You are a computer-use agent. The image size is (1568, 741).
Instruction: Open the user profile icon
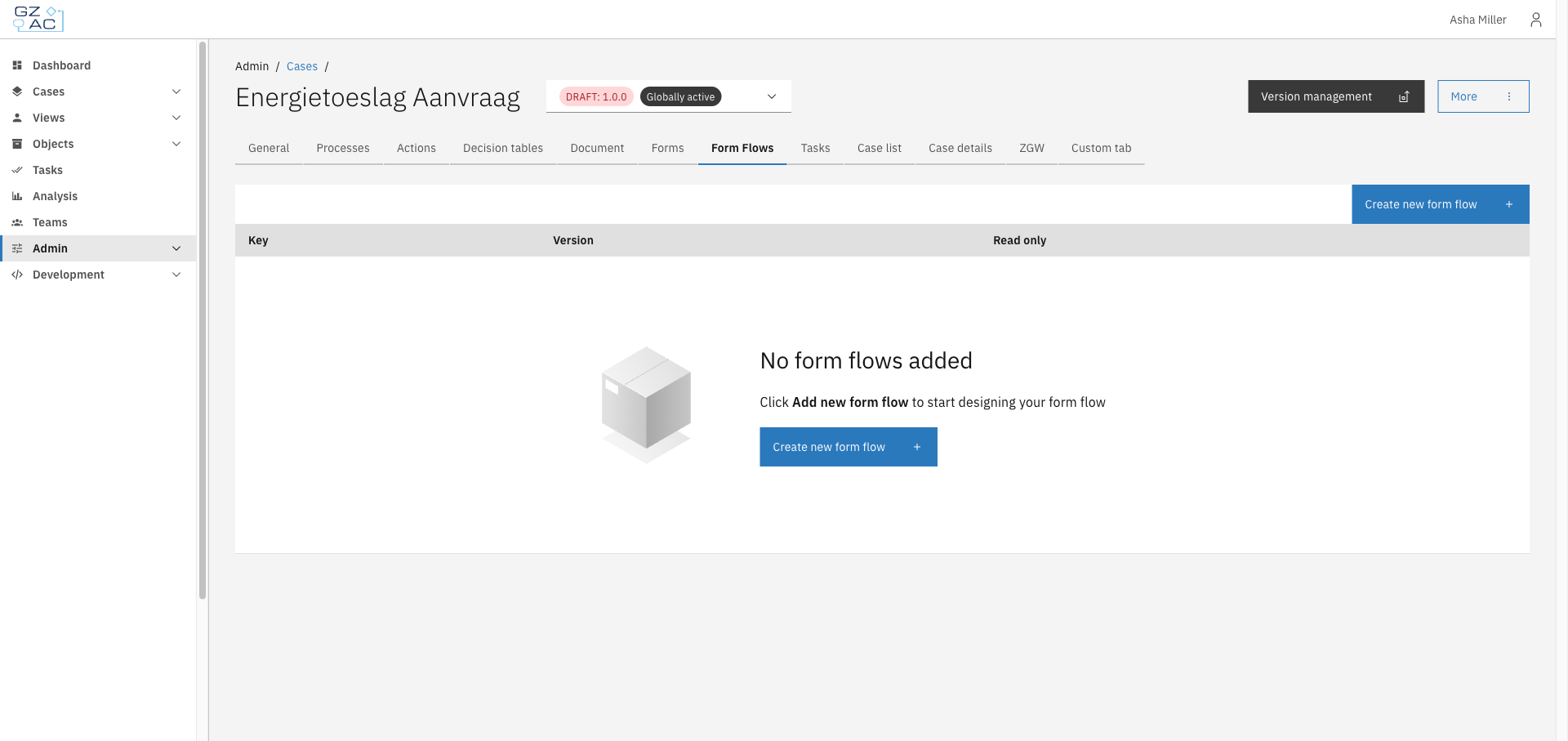pos(1535,20)
